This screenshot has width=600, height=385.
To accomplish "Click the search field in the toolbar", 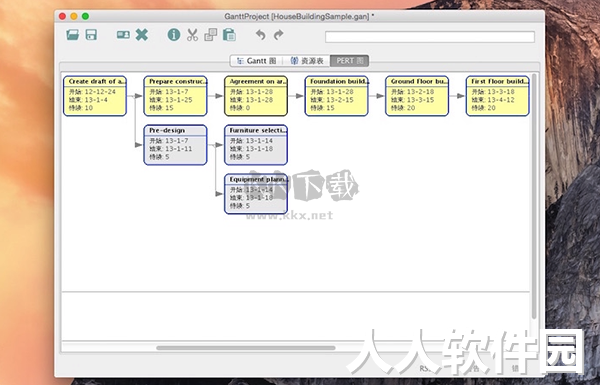I will 430,37.
